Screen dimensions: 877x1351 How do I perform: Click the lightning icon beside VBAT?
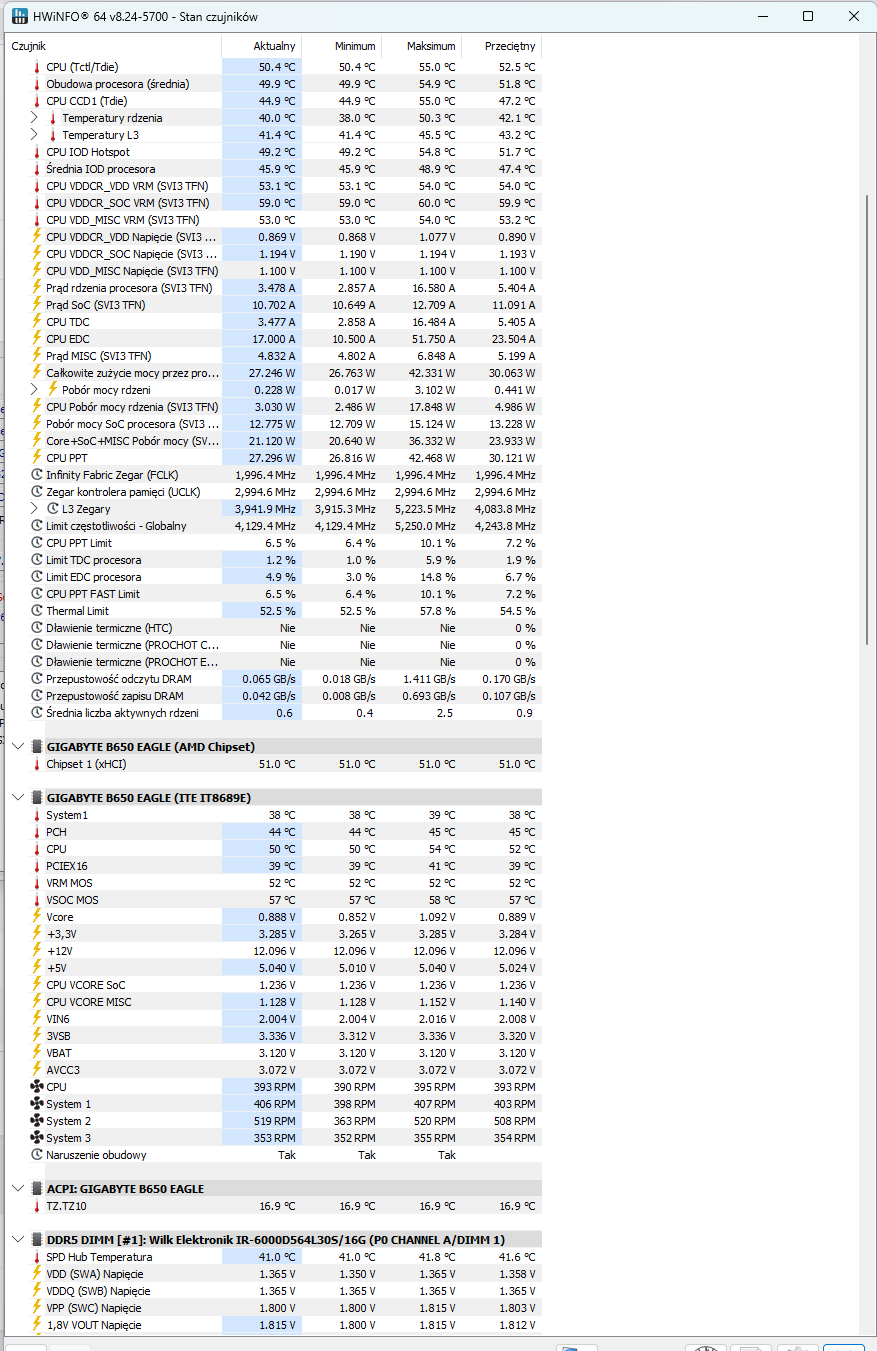coord(37,1053)
